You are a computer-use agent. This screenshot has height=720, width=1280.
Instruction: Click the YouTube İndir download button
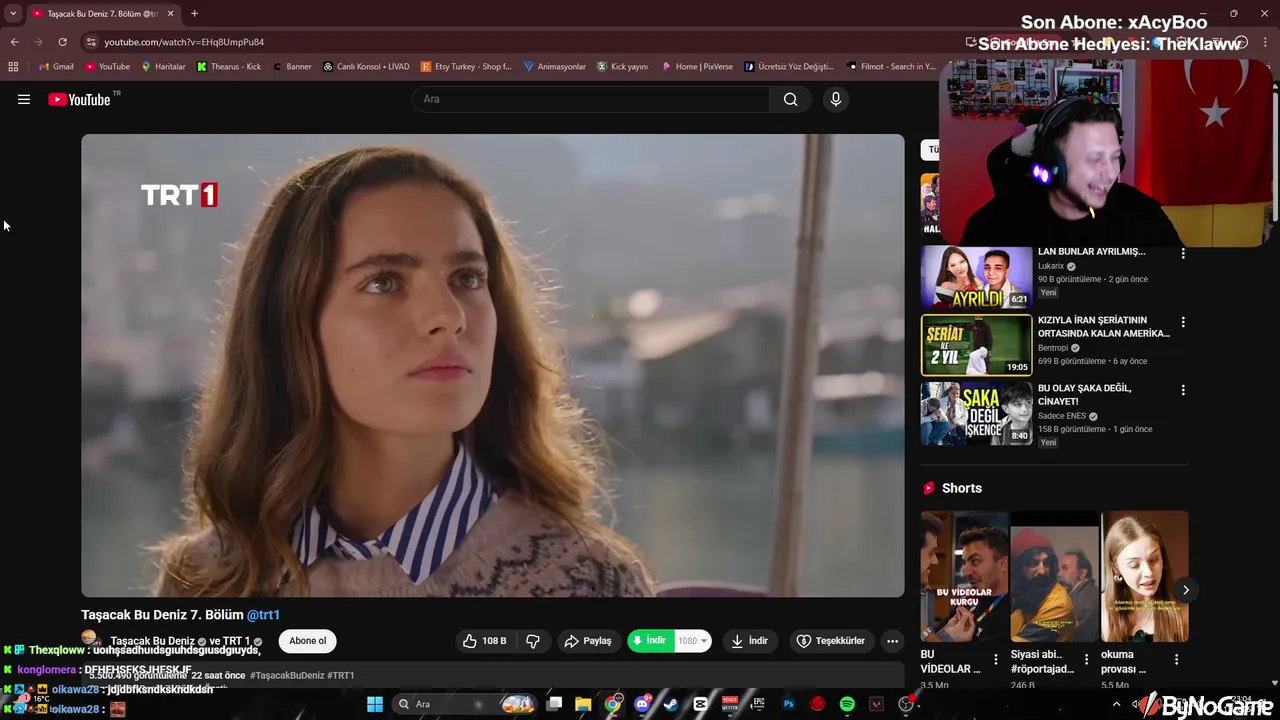pyautogui.click(x=750, y=641)
